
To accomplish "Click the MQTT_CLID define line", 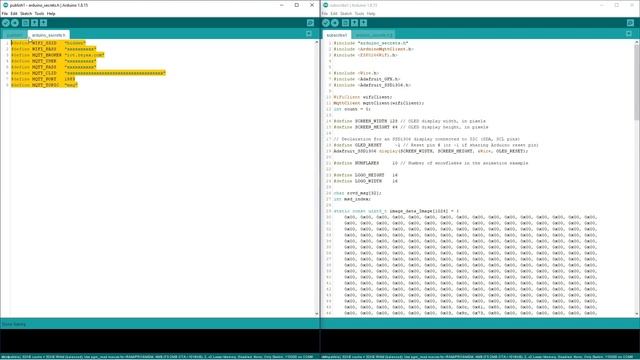I will click(88, 73).
